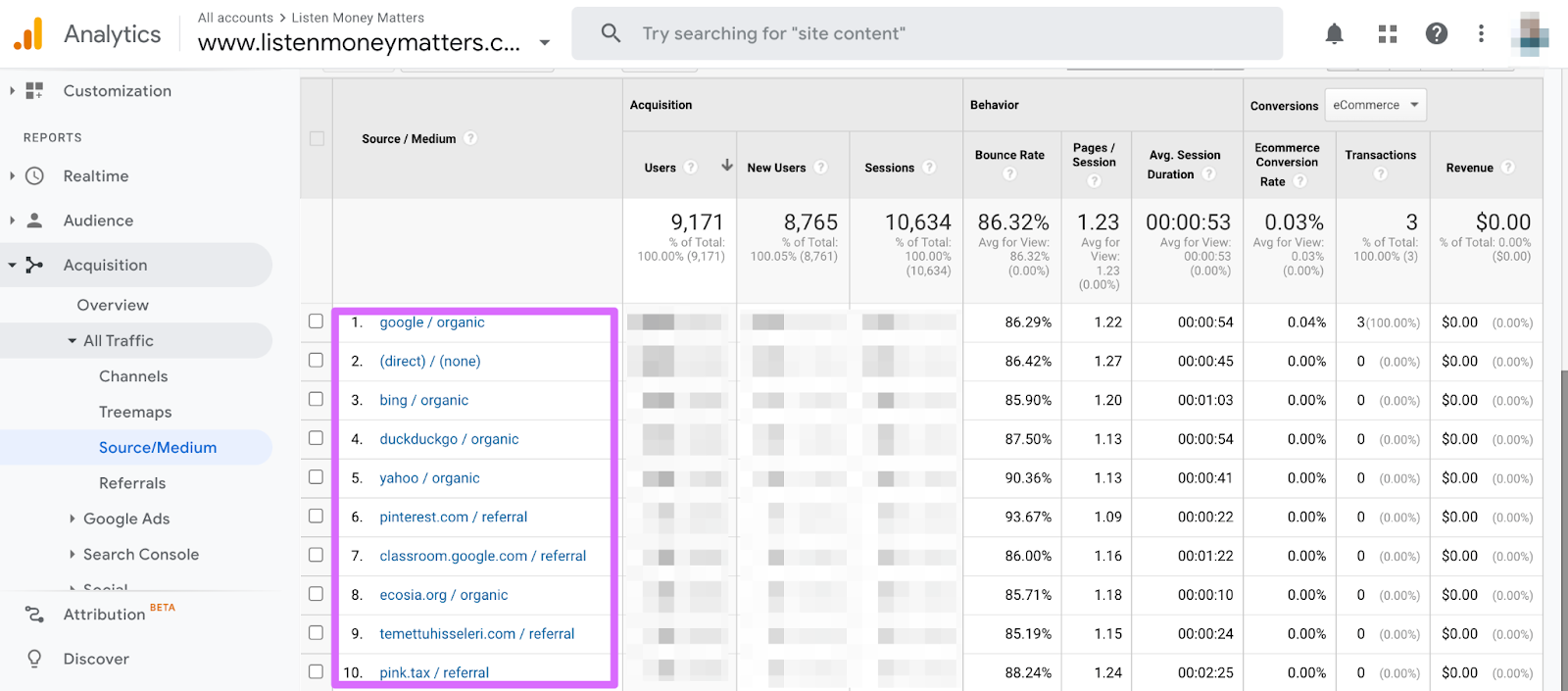Toggle the select-all header checkbox
This screenshot has width=1568, height=691.
pyautogui.click(x=317, y=138)
